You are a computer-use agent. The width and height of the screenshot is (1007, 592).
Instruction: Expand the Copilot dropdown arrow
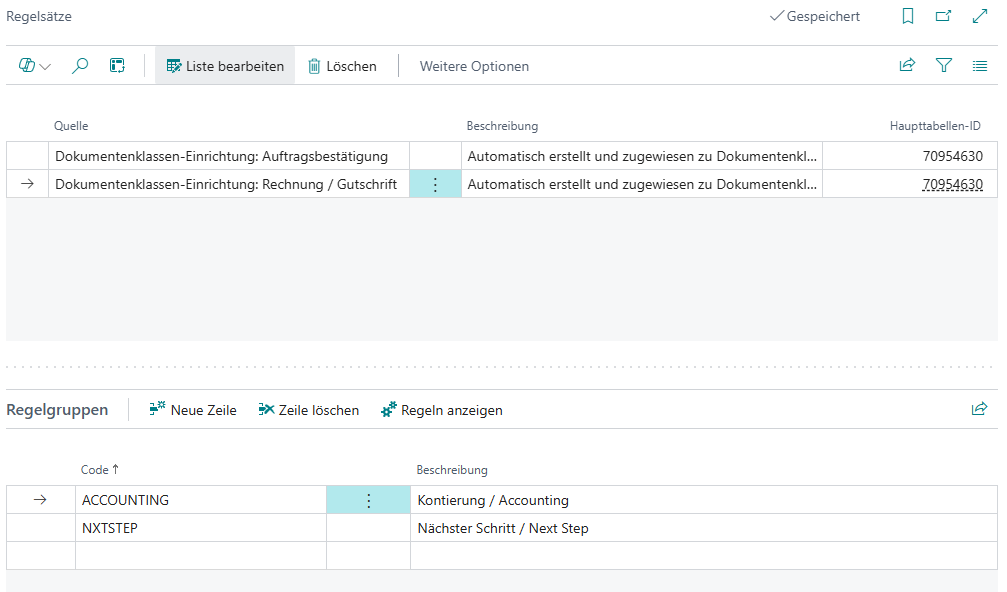pos(45,67)
